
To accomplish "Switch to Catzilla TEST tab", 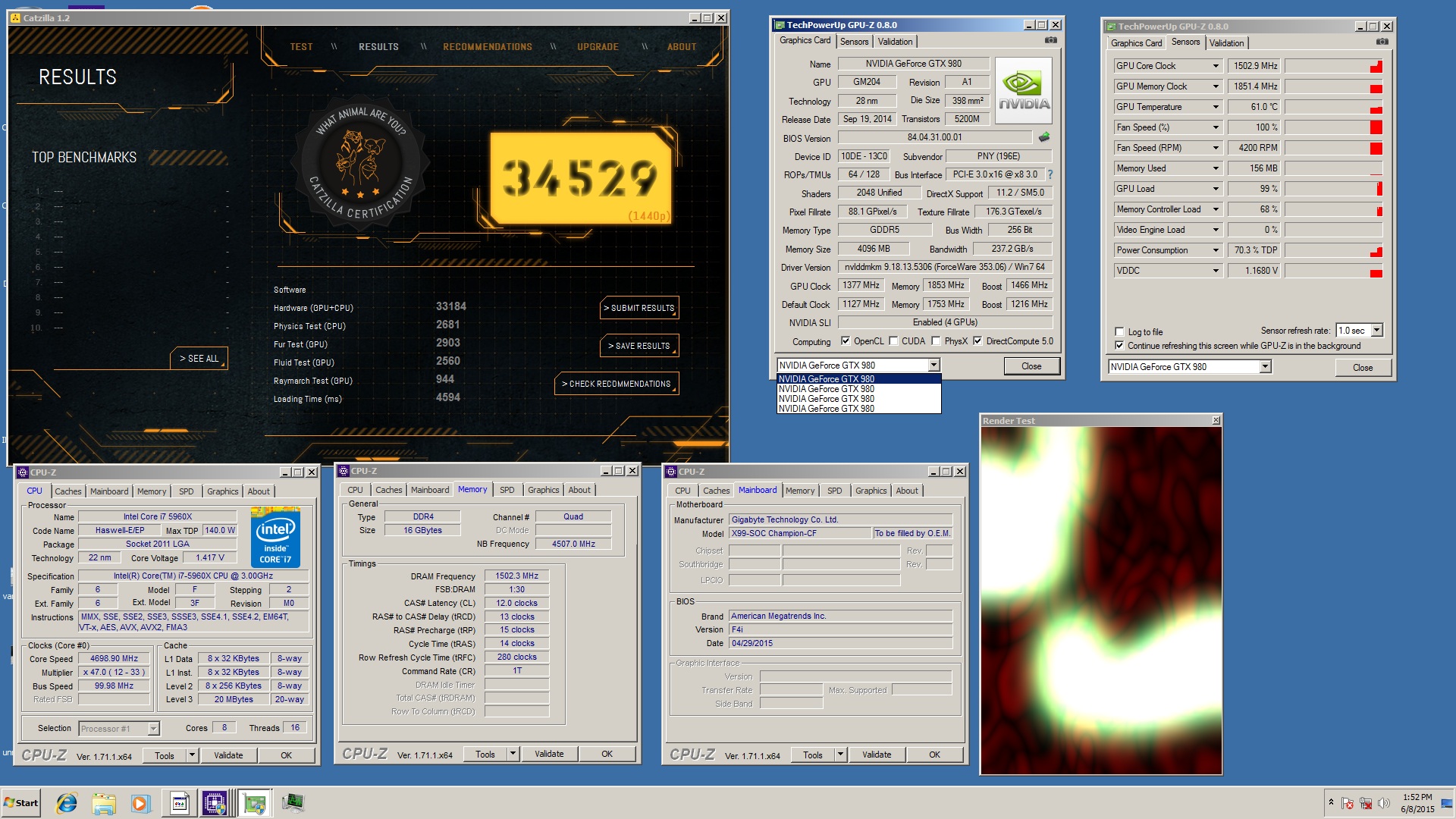I will [301, 47].
